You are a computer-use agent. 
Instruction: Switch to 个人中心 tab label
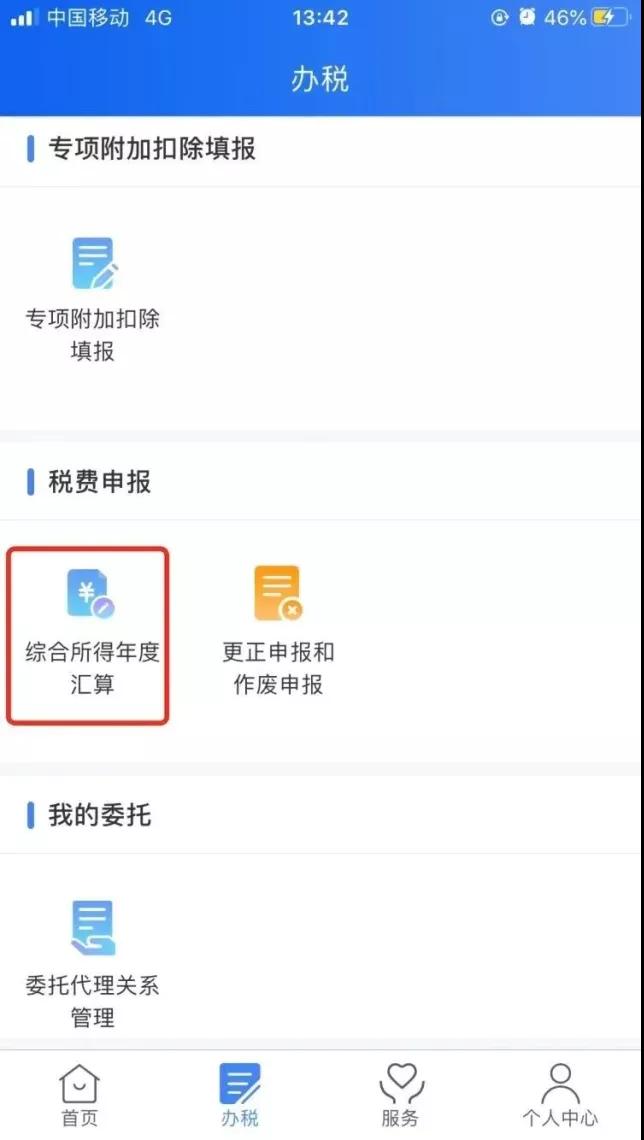(x=560, y=1117)
